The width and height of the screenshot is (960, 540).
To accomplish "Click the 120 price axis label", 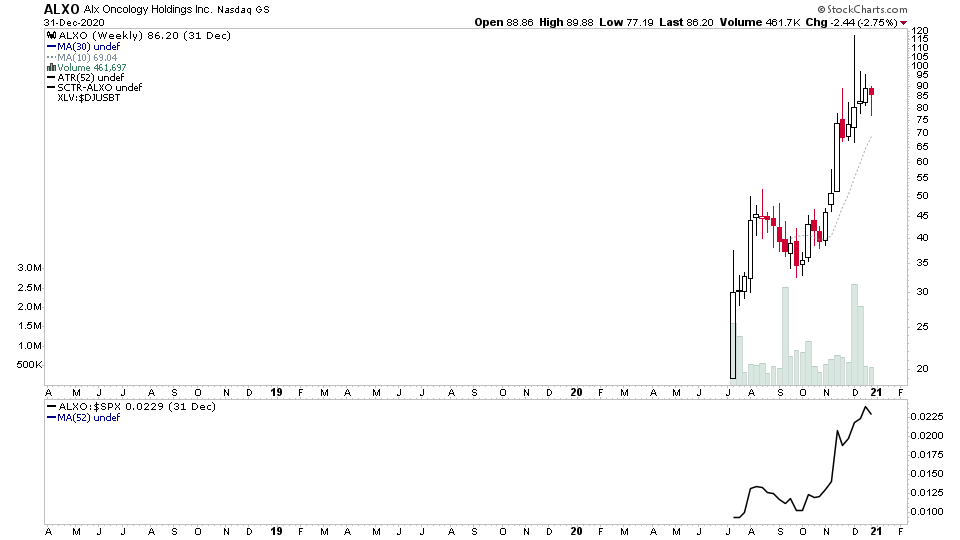I will point(920,31).
